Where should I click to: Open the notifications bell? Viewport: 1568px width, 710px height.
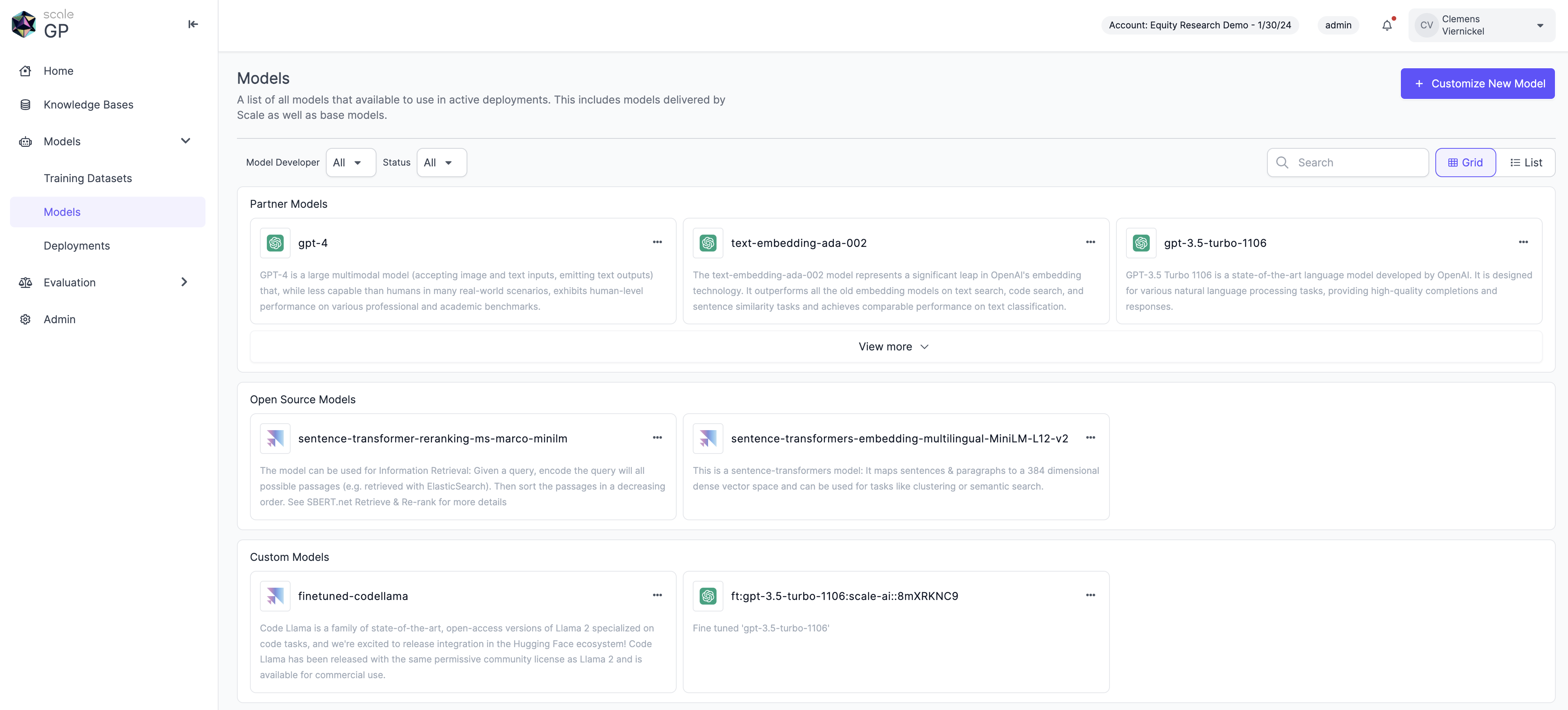[x=1387, y=26]
